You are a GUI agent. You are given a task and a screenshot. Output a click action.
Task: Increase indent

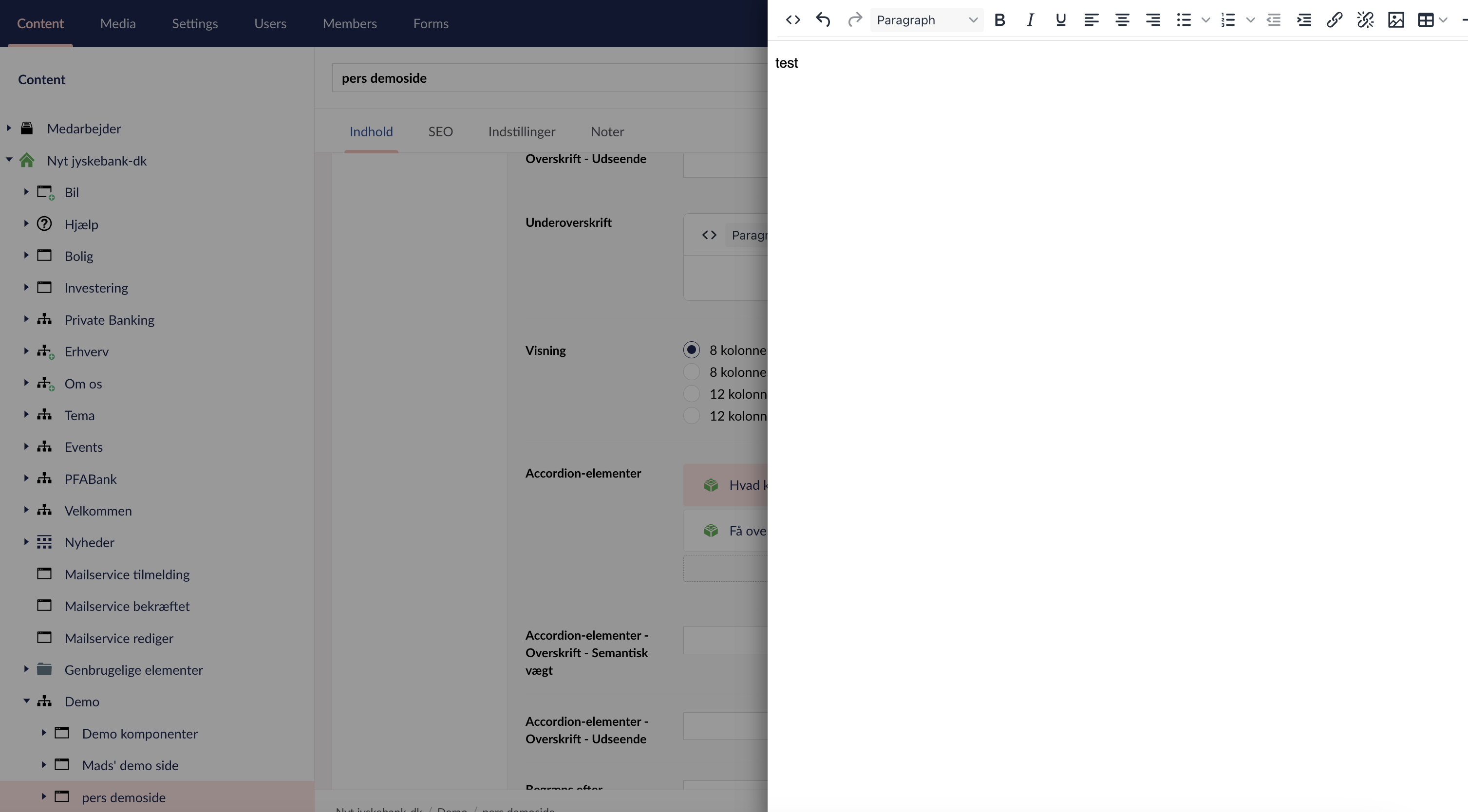click(x=1304, y=20)
